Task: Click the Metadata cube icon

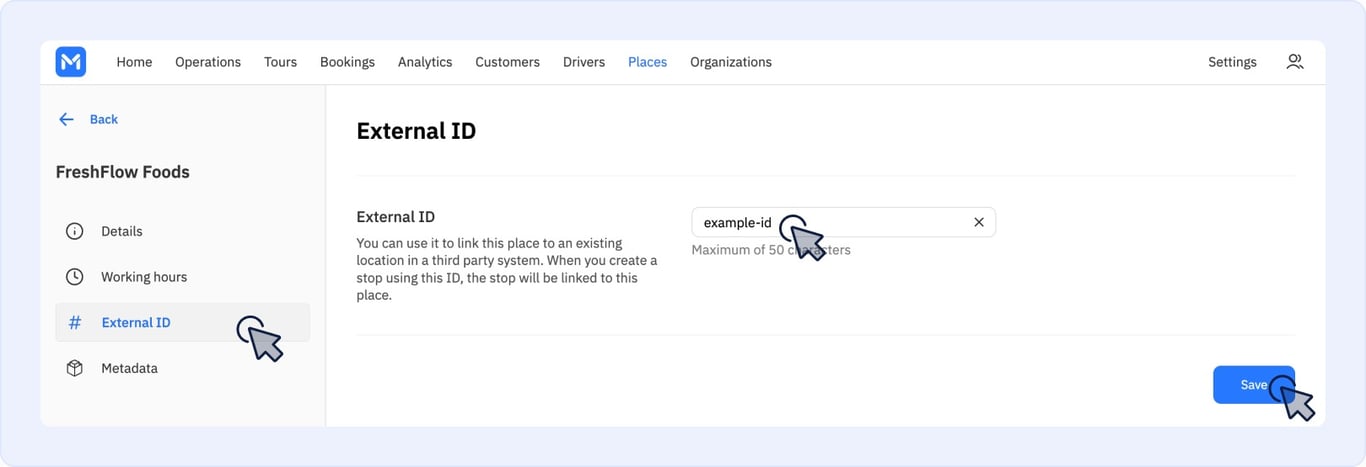Action: pyautogui.click(x=74, y=368)
